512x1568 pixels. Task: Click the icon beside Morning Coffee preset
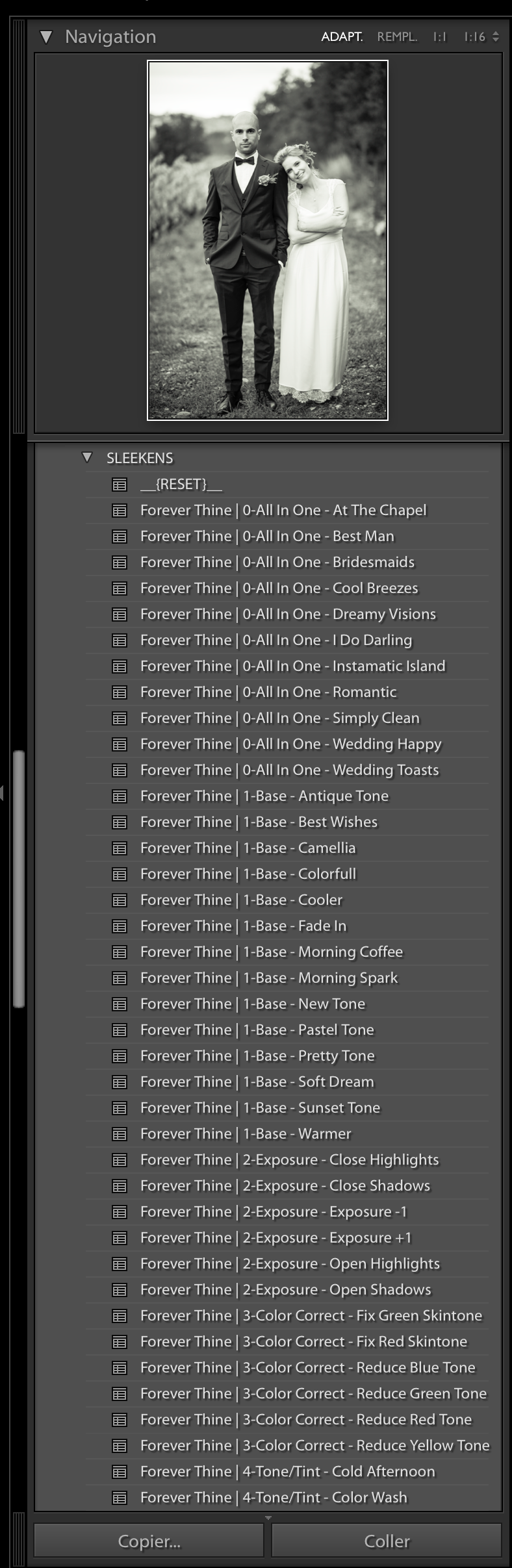tap(120, 952)
